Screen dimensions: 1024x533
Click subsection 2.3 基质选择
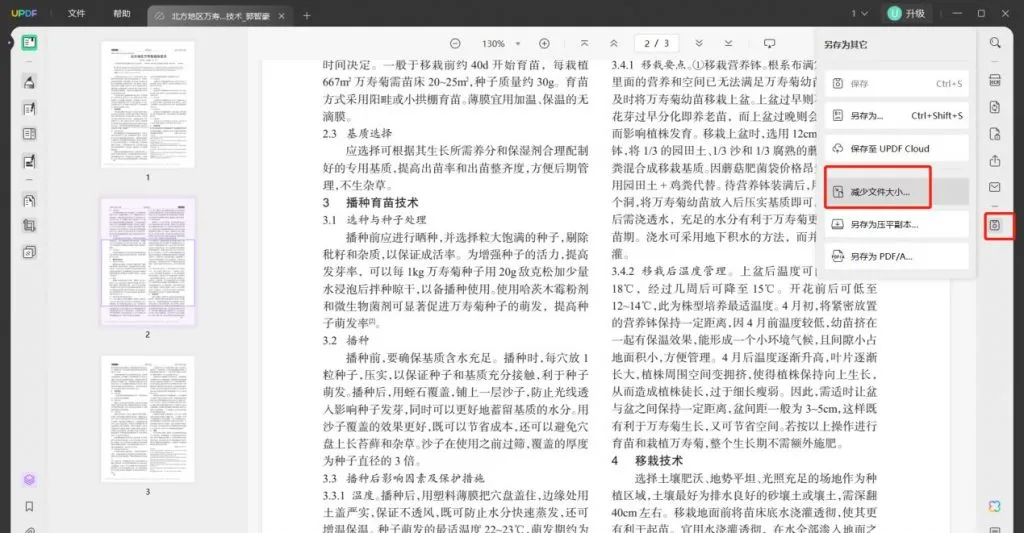tap(357, 133)
